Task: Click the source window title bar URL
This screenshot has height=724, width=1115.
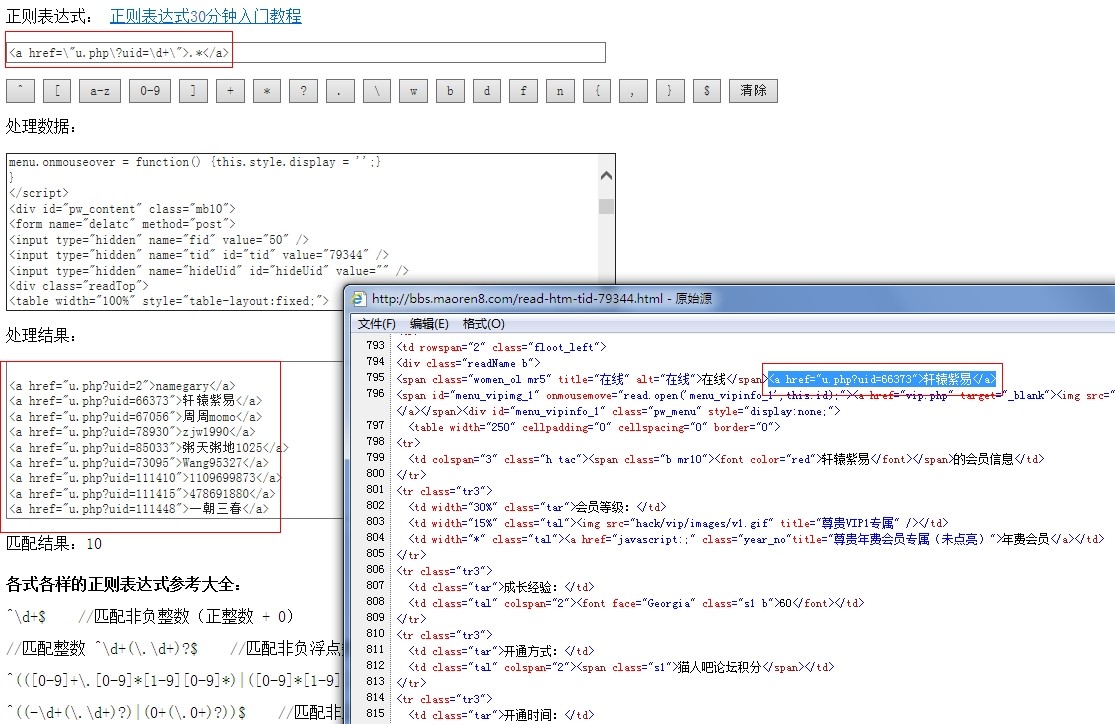Action: pos(517,299)
